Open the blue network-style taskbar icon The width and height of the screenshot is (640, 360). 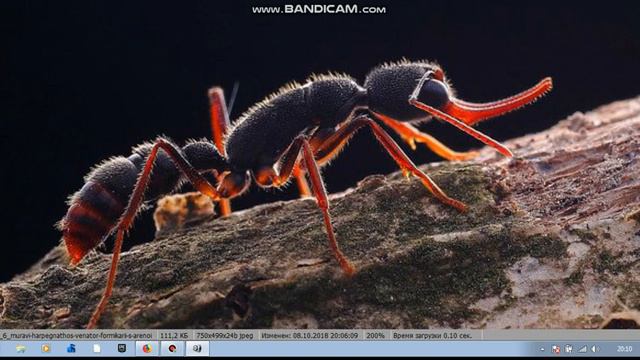coord(71,348)
